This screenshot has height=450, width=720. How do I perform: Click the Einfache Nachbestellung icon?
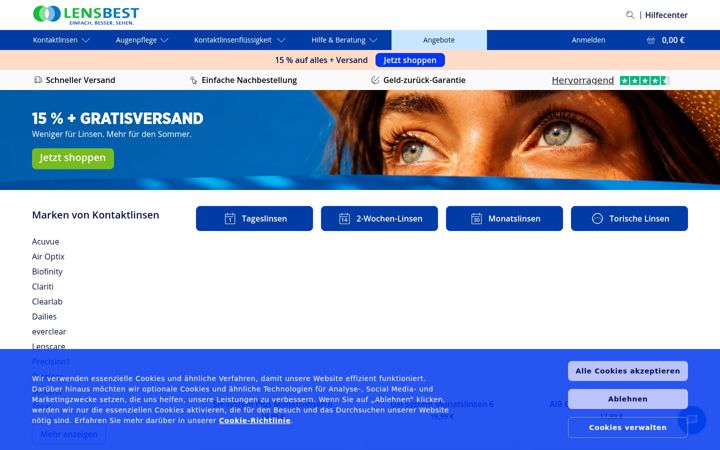tap(193, 80)
